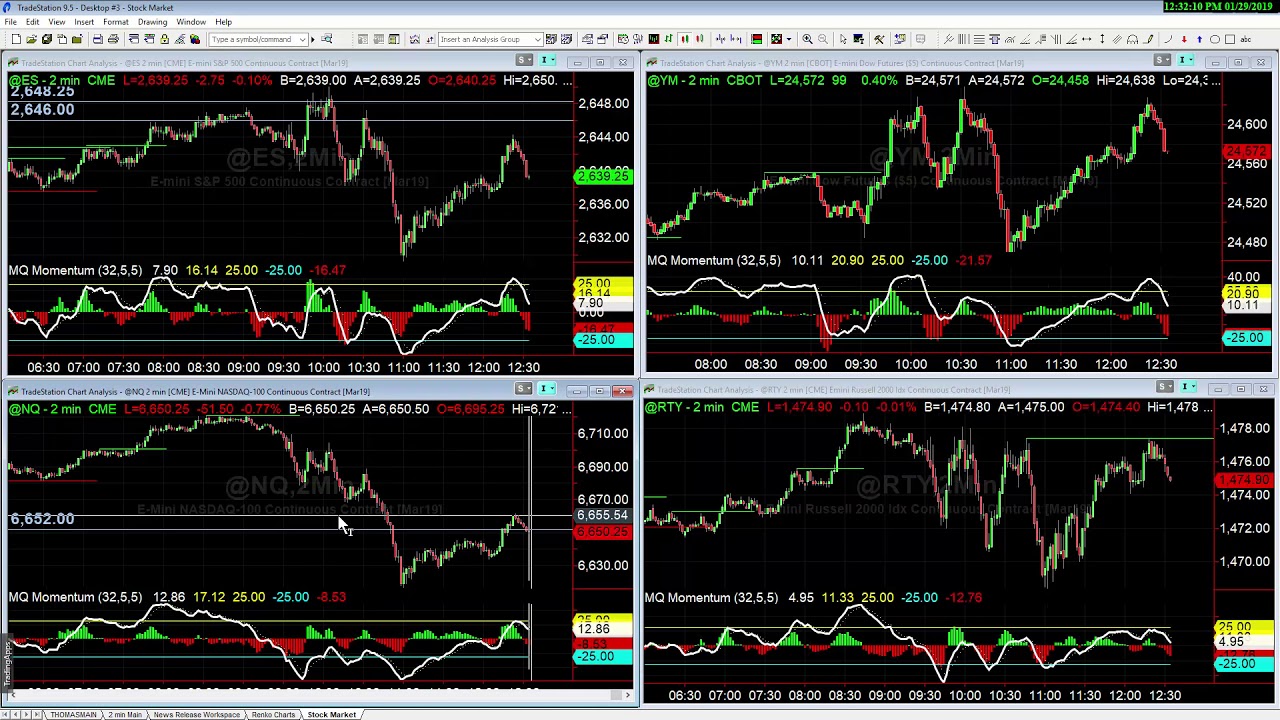Open the chart style dropdown arrow
The image size is (1280, 720).
tap(790, 39)
